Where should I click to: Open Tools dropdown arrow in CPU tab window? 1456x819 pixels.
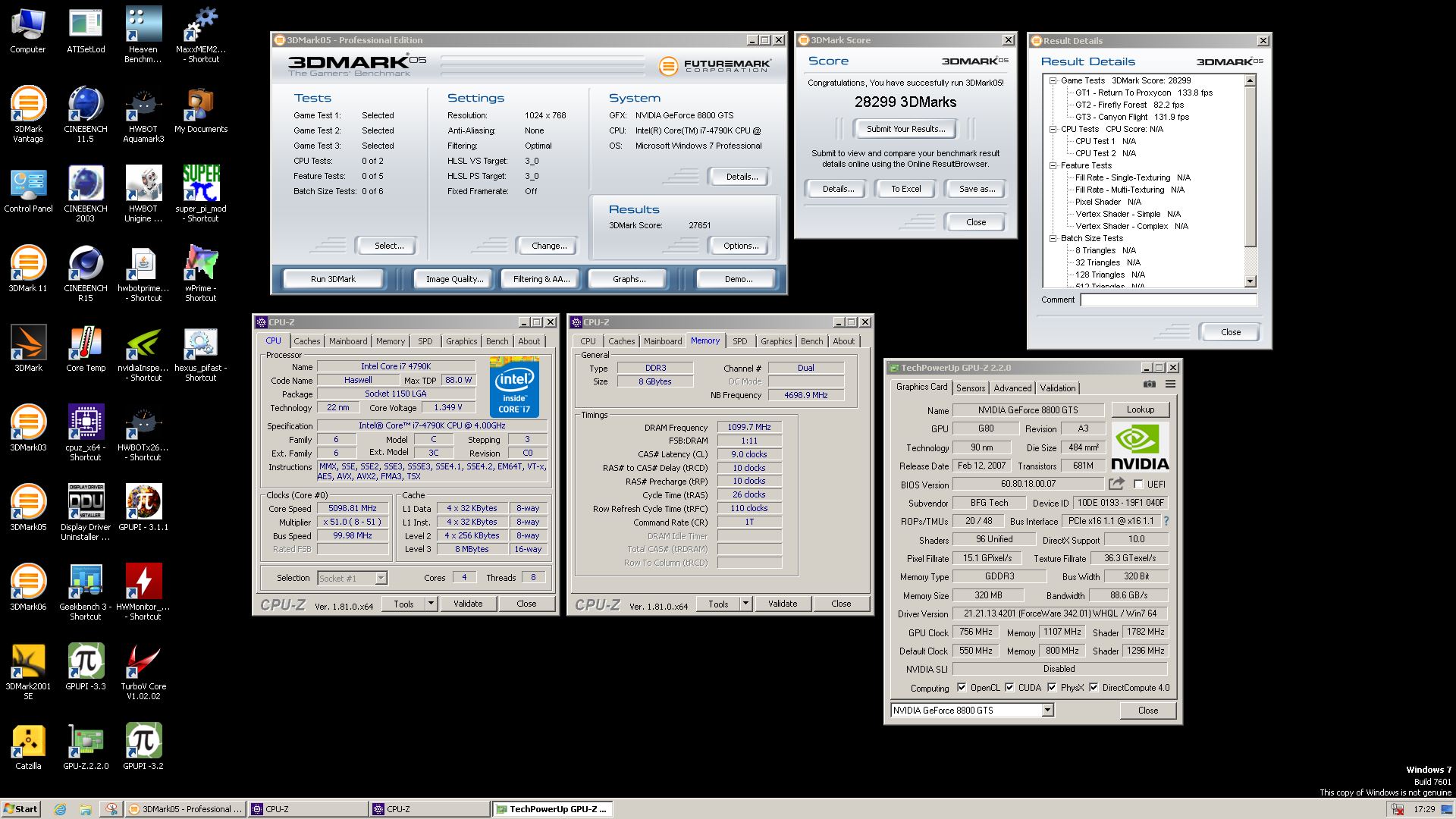pos(431,604)
